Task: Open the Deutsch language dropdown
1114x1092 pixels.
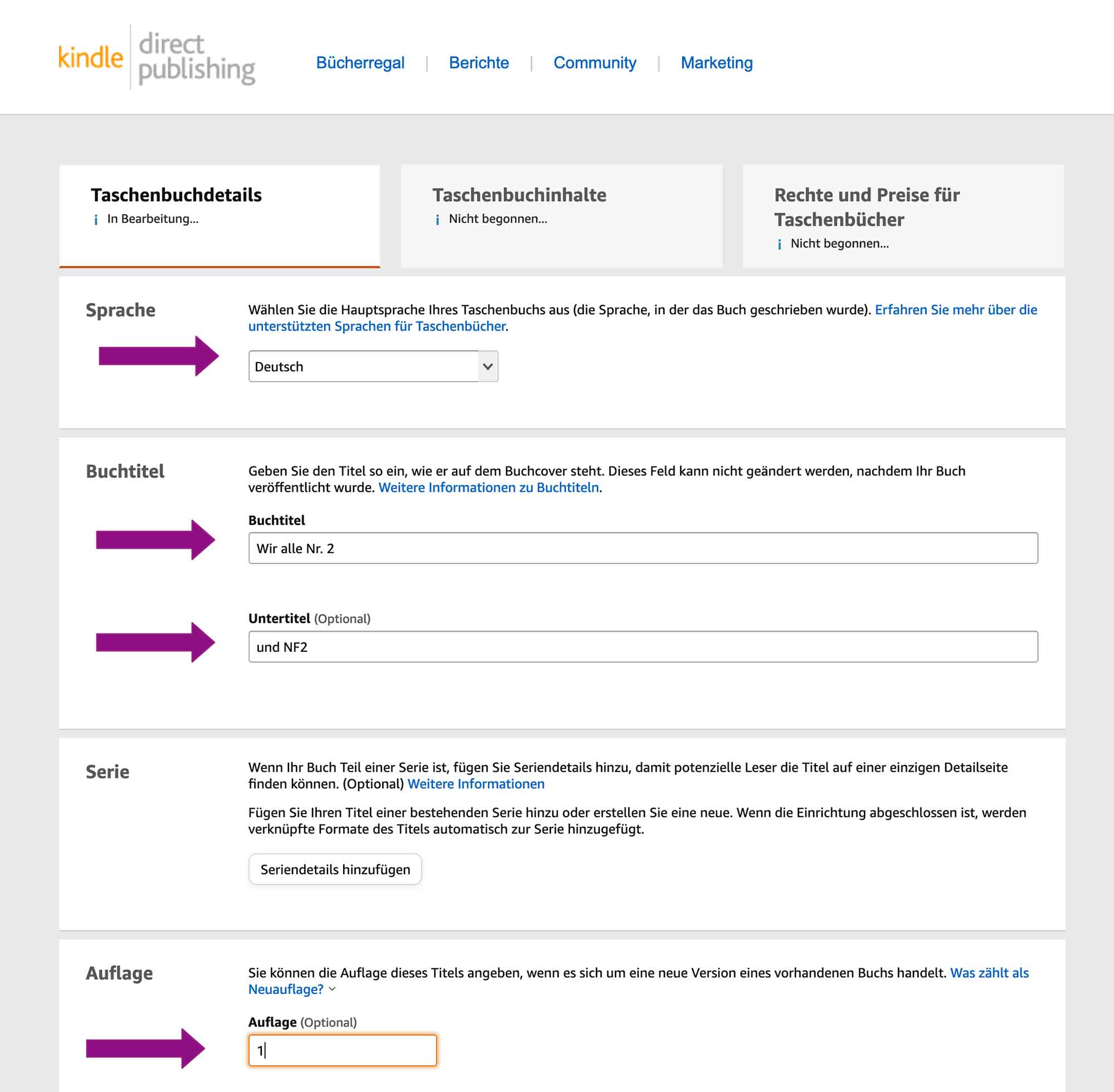Action: click(373, 367)
